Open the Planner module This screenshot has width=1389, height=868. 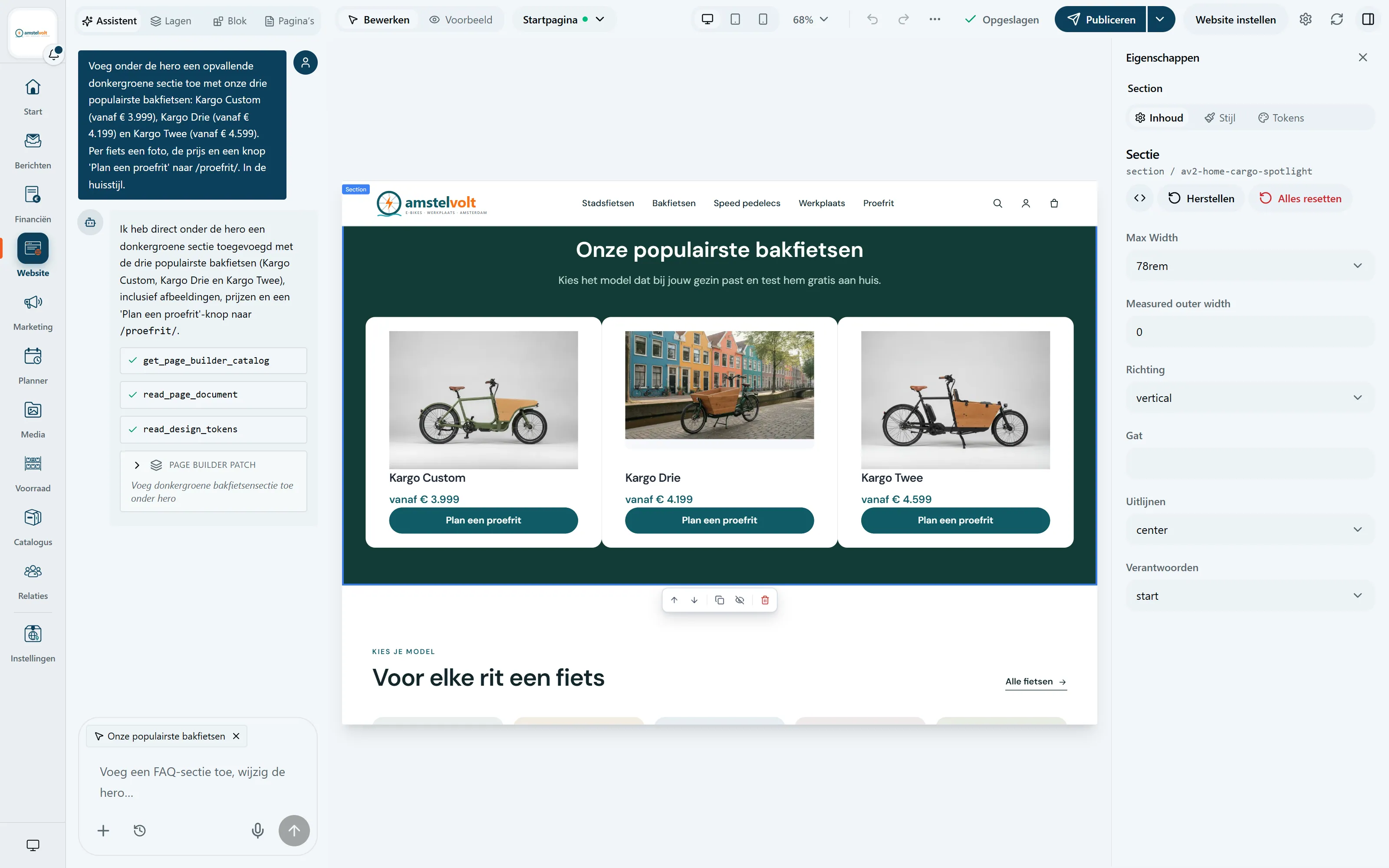(x=33, y=366)
